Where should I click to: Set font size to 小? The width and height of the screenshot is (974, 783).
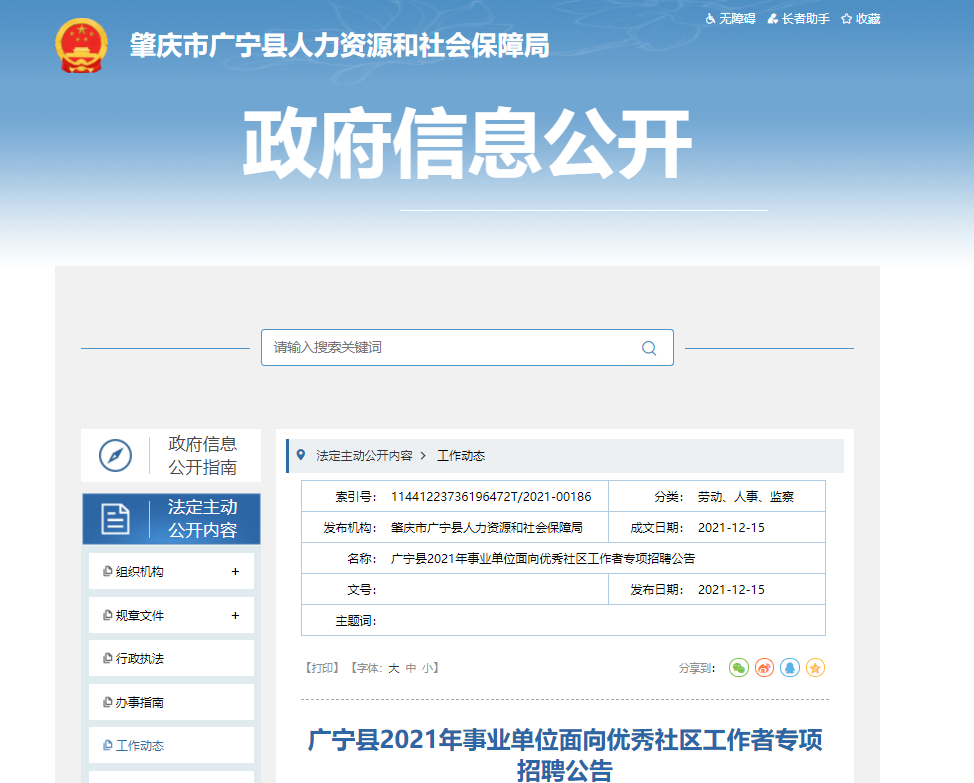click(427, 668)
